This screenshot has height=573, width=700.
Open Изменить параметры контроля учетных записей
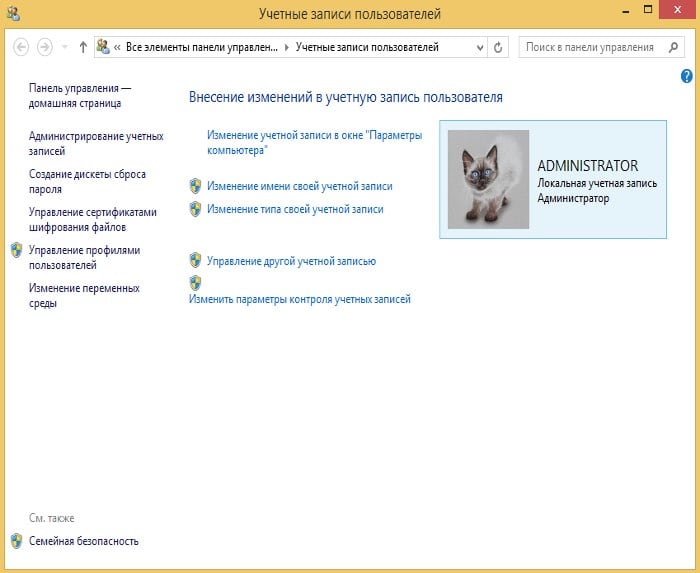pyautogui.click(x=300, y=299)
